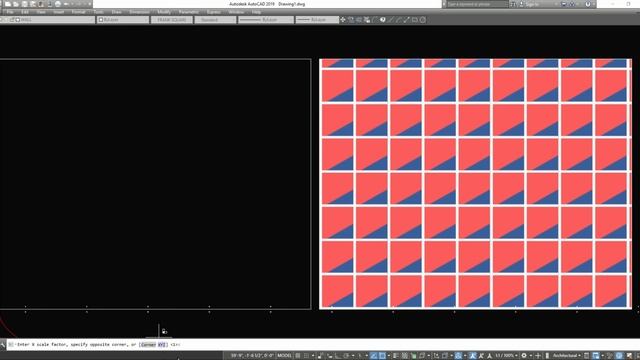
Task: Open the annotation scale 1:1 dropdown
Action: point(506,356)
